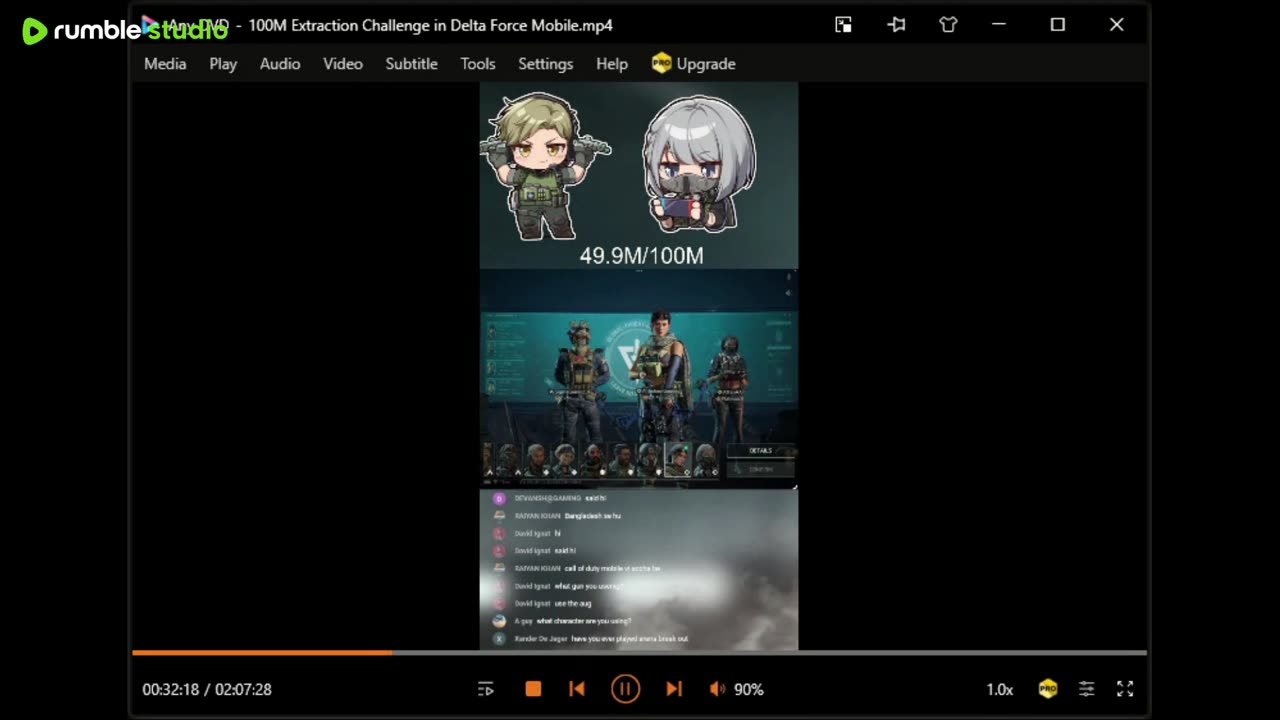Minimize the player window

tap(999, 25)
